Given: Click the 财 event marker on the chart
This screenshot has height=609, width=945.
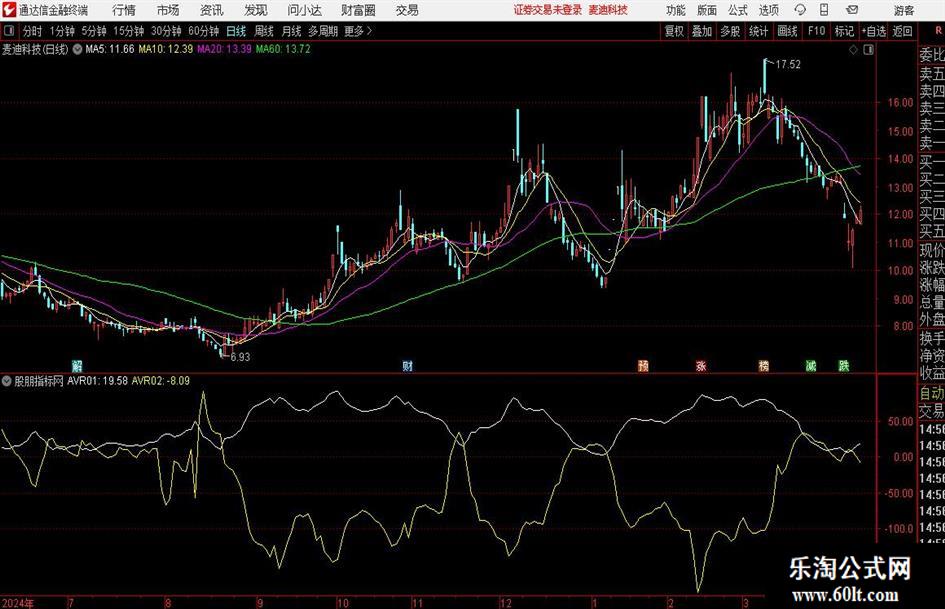Looking at the screenshot, I should pos(408,366).
